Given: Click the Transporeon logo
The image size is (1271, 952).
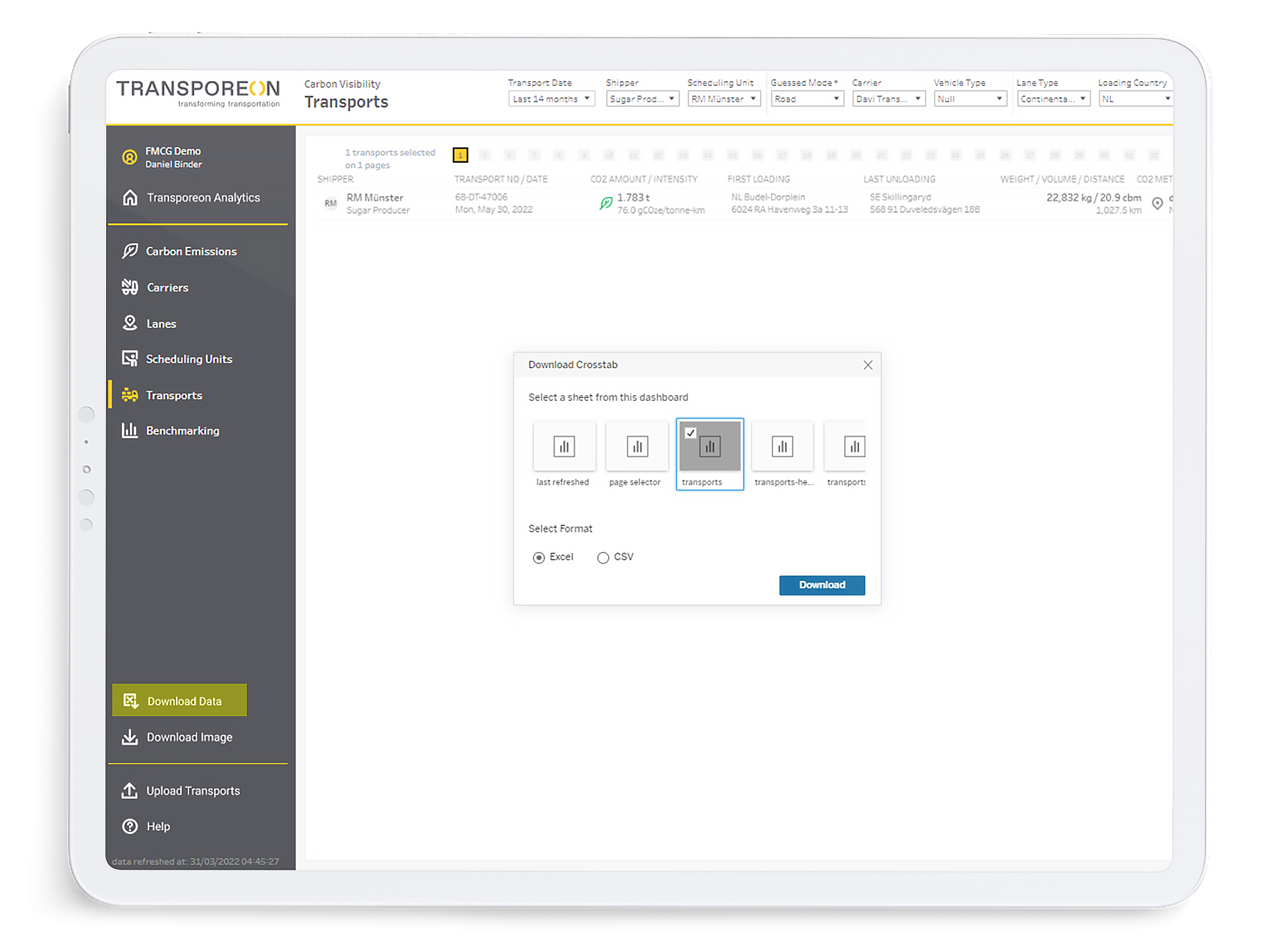Looking at the screenshot, I should (x=198, y=94).
